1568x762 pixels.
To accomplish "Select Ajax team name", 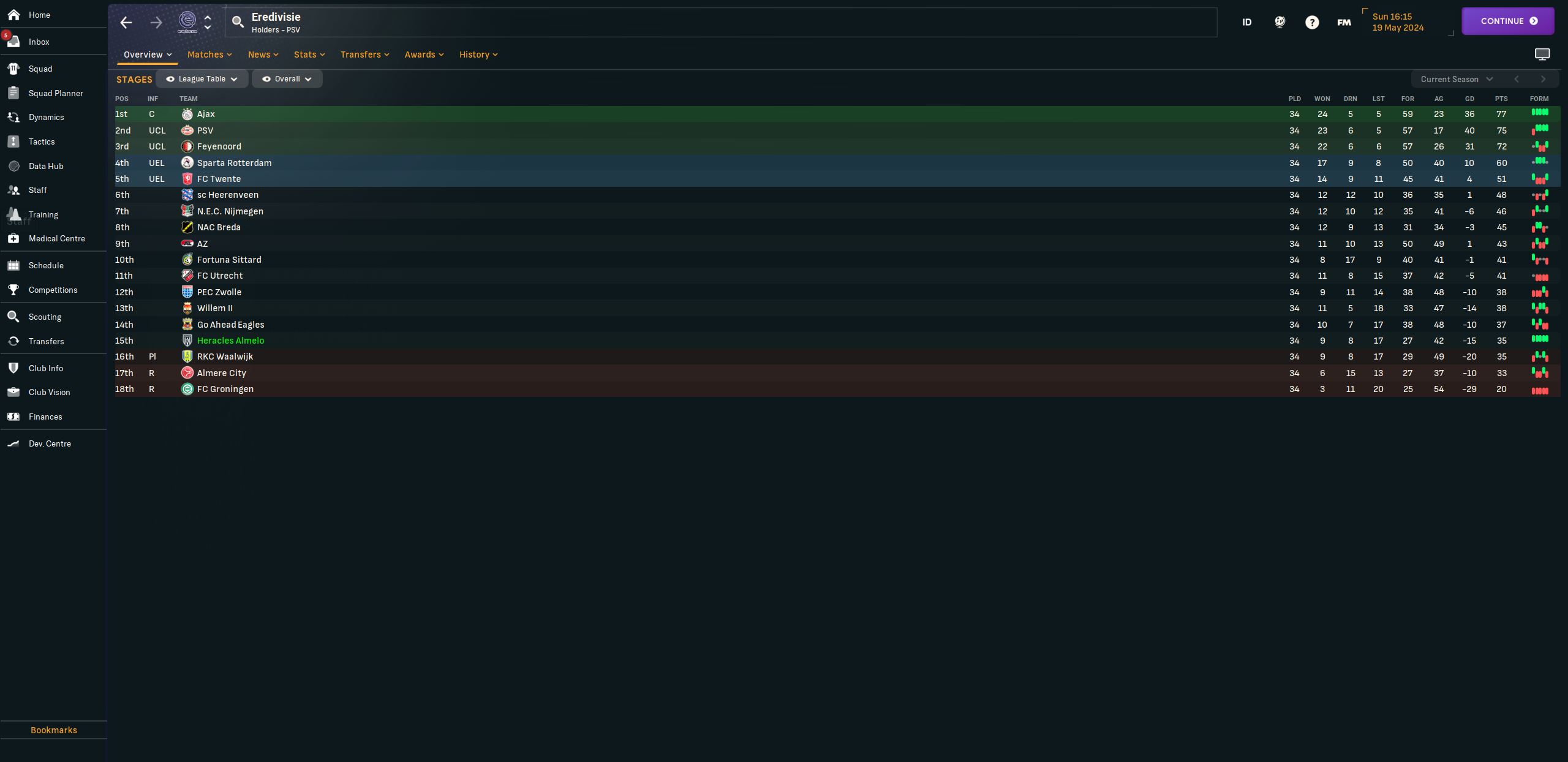I will [x=205, y=113].
